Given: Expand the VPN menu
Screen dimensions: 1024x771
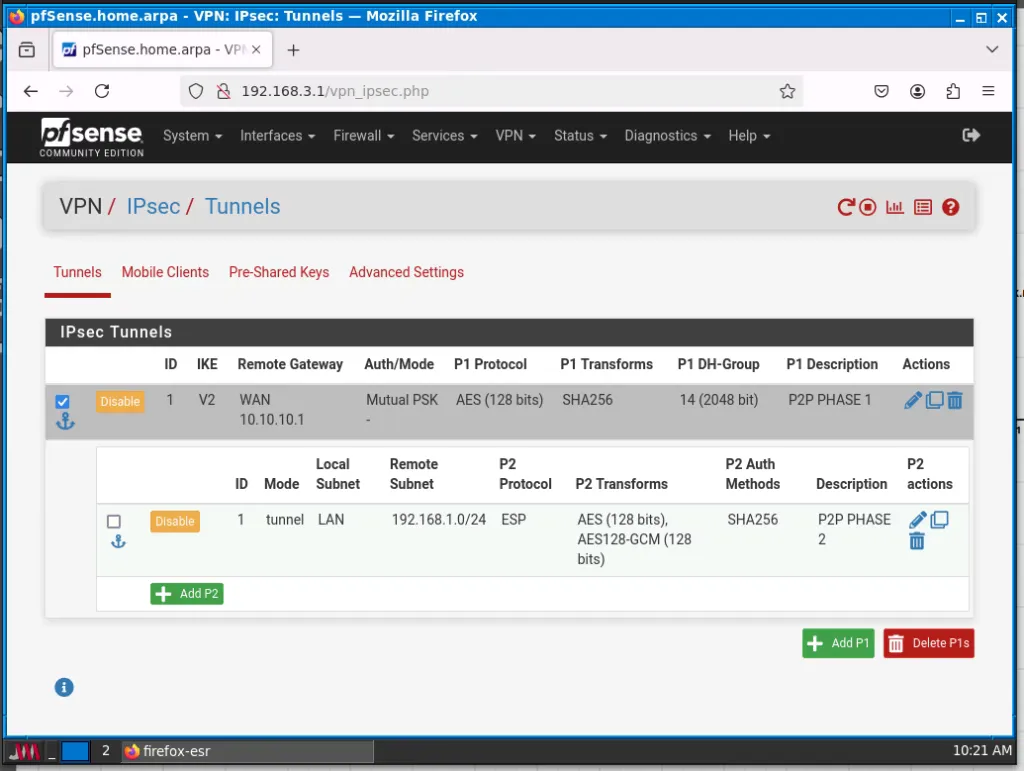Looking at the screenshot, I should pos(515,136).
